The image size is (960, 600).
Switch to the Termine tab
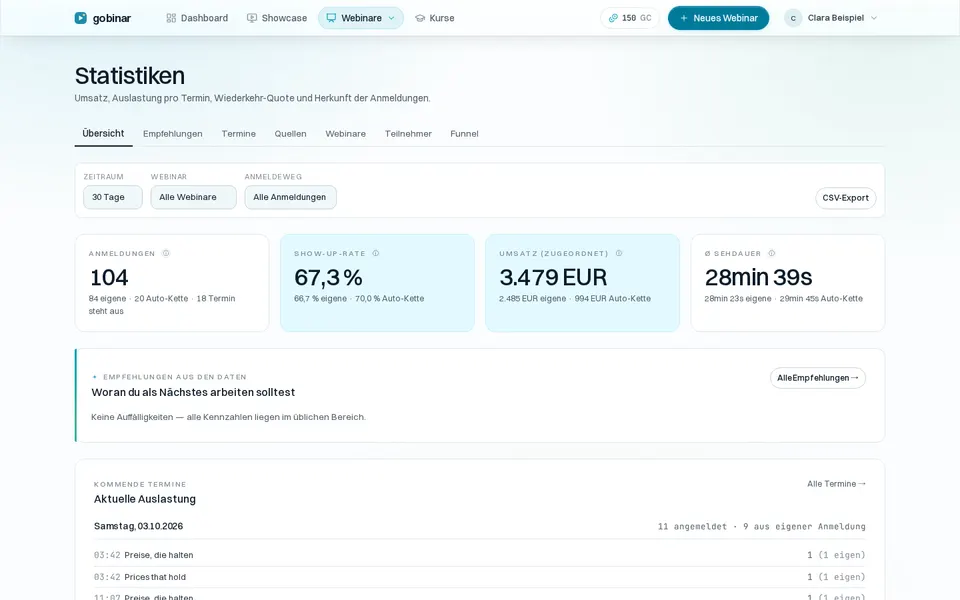point(239,133)
